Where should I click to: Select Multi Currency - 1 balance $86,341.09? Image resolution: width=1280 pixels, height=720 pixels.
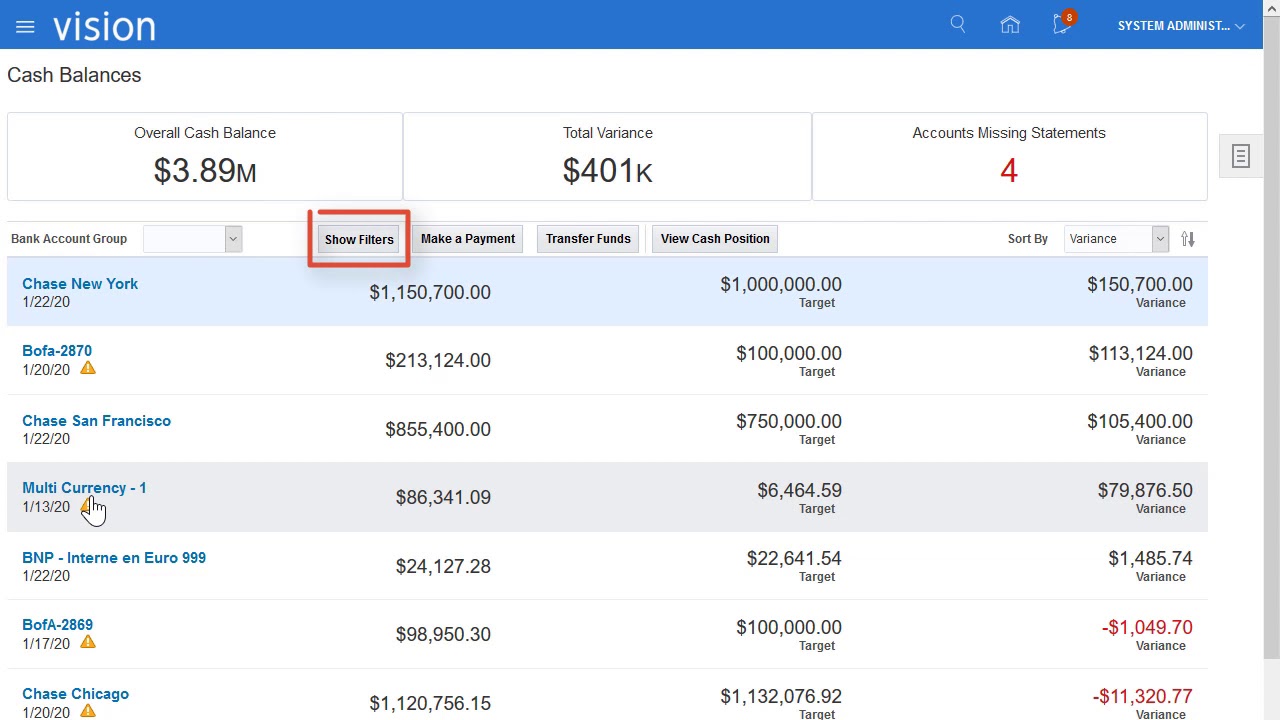[x=443, y=497]
